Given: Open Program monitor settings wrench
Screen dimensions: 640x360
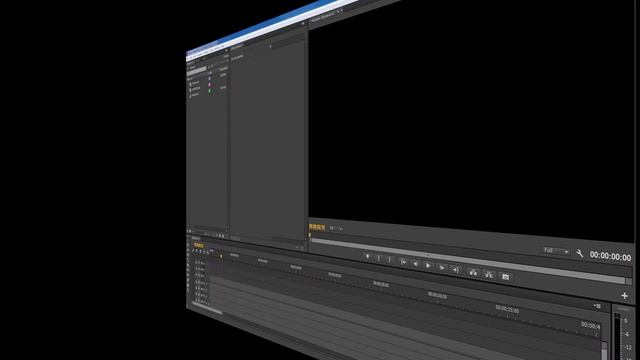Looking at the screenshot, I should coord(580,253).
